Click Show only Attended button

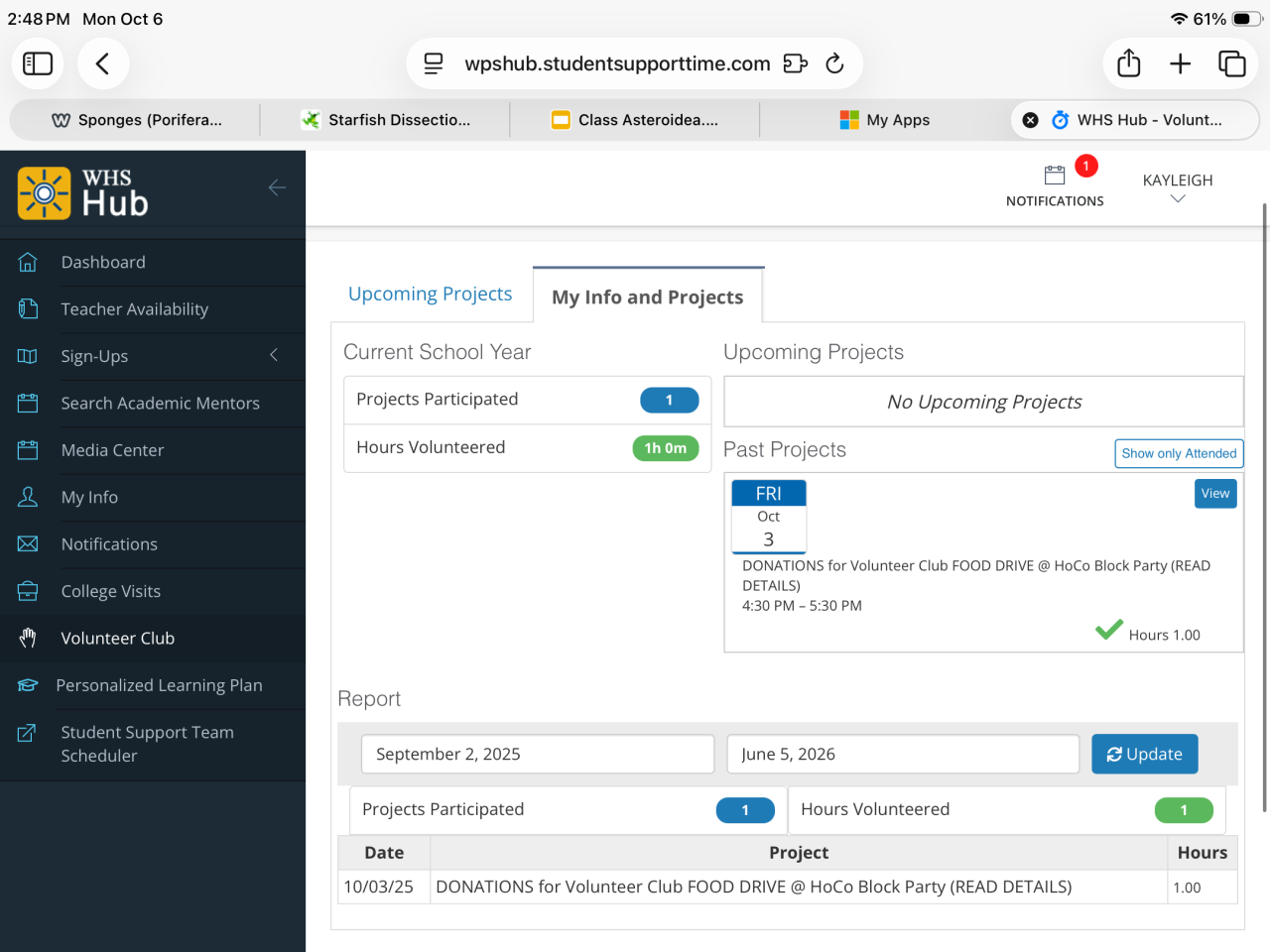point(1179,453)
